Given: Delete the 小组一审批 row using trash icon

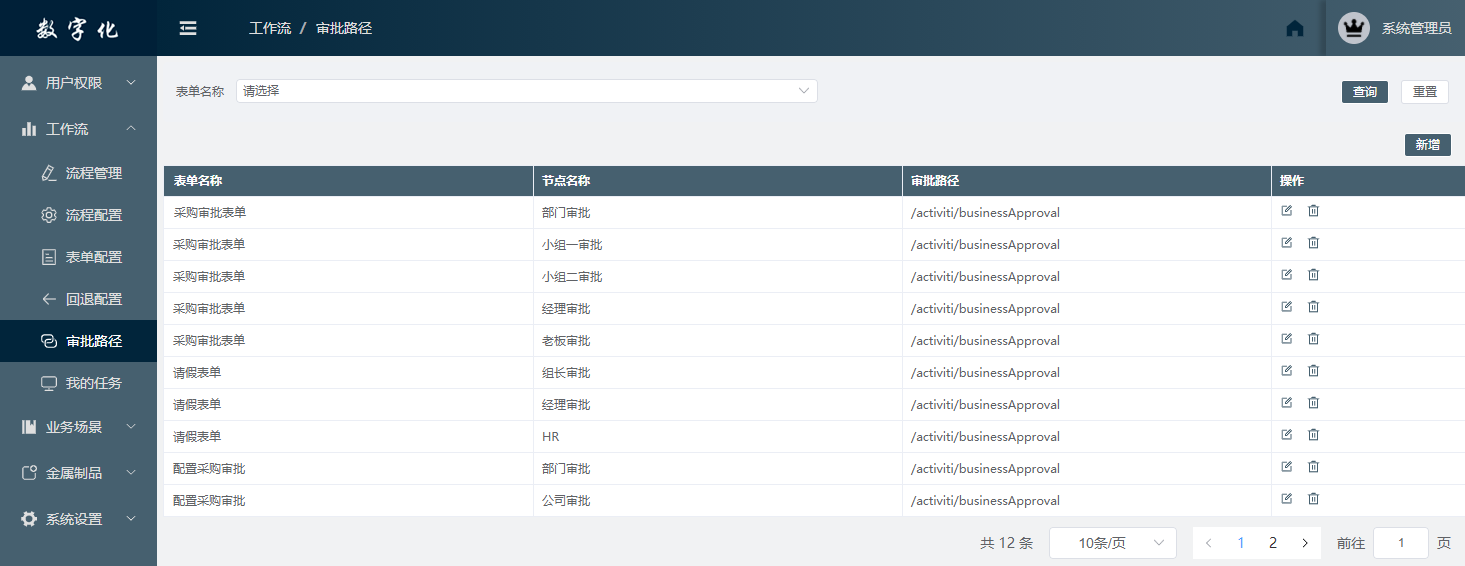Looking at the screenshot, I should pyautogui.click(x=1314, y=243).
